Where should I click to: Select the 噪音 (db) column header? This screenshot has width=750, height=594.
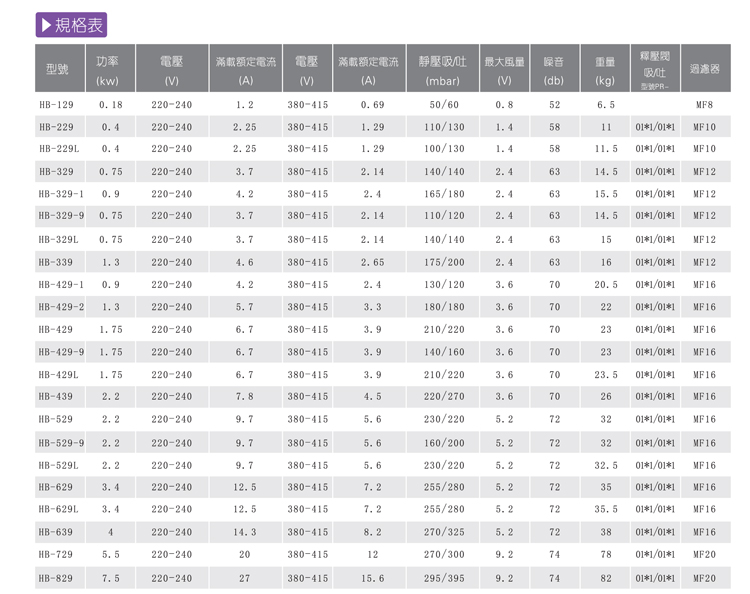click(x=554, y=71)
